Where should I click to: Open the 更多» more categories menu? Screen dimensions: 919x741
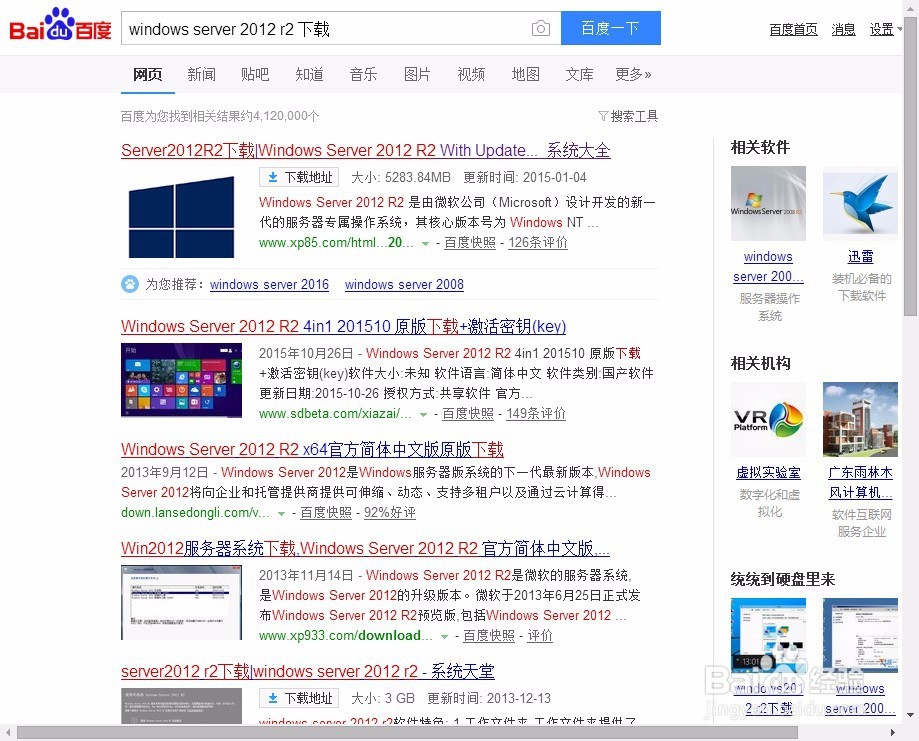coord(633,74)
